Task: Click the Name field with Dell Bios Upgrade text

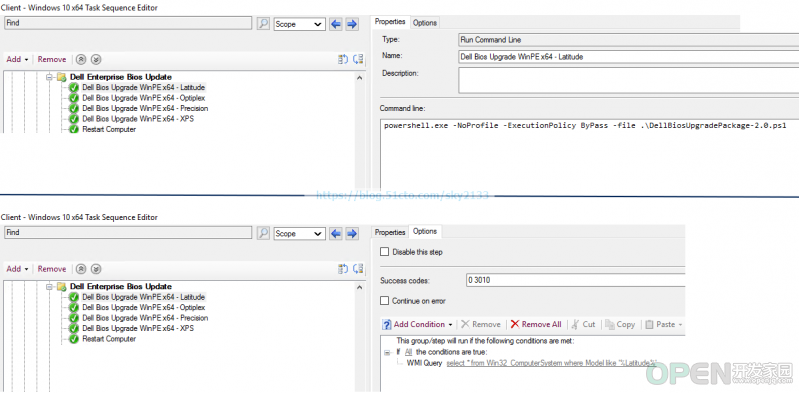Action: click(629, 57)
